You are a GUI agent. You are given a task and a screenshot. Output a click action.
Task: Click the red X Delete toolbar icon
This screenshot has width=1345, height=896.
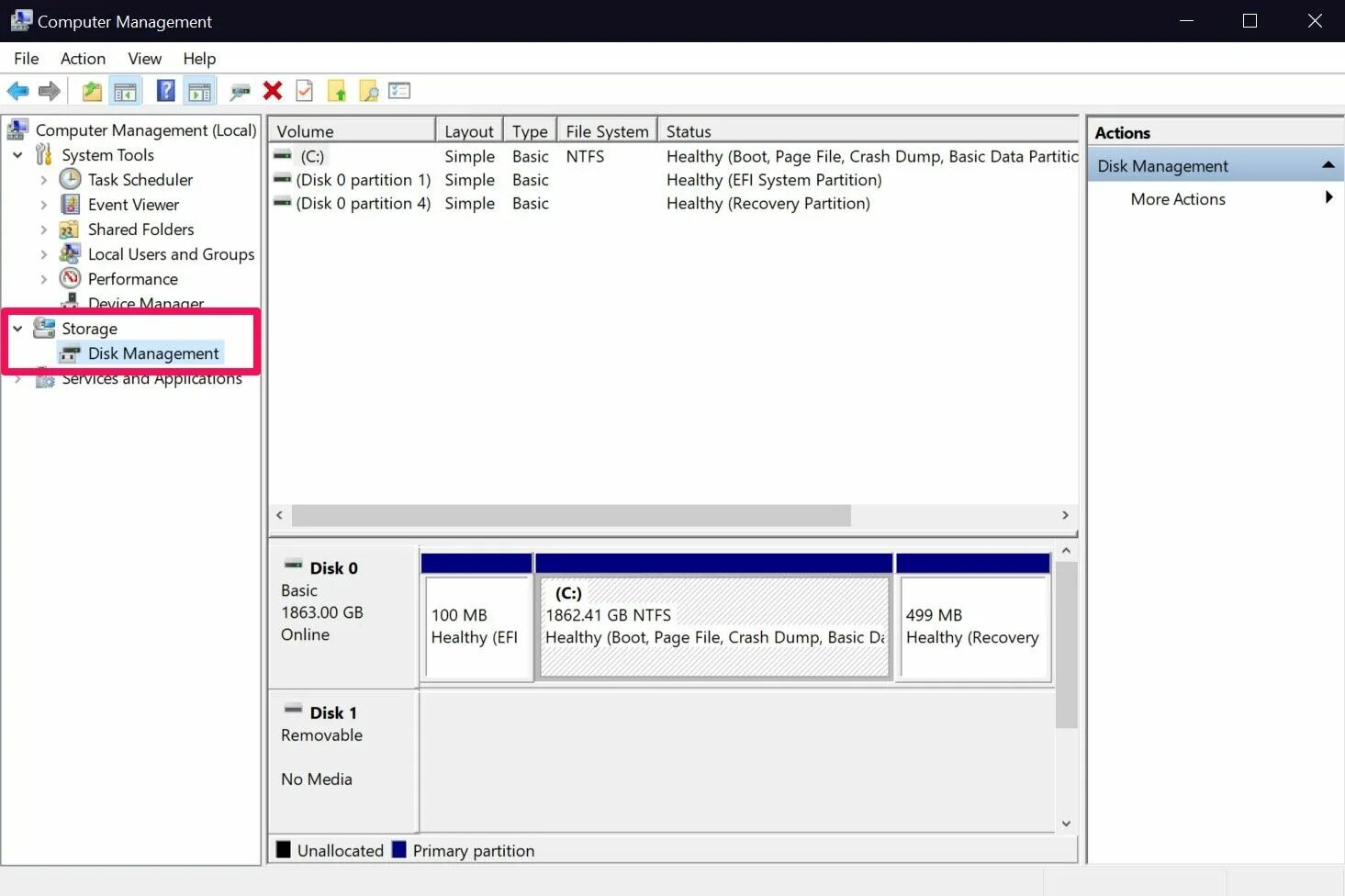point(273,90)
